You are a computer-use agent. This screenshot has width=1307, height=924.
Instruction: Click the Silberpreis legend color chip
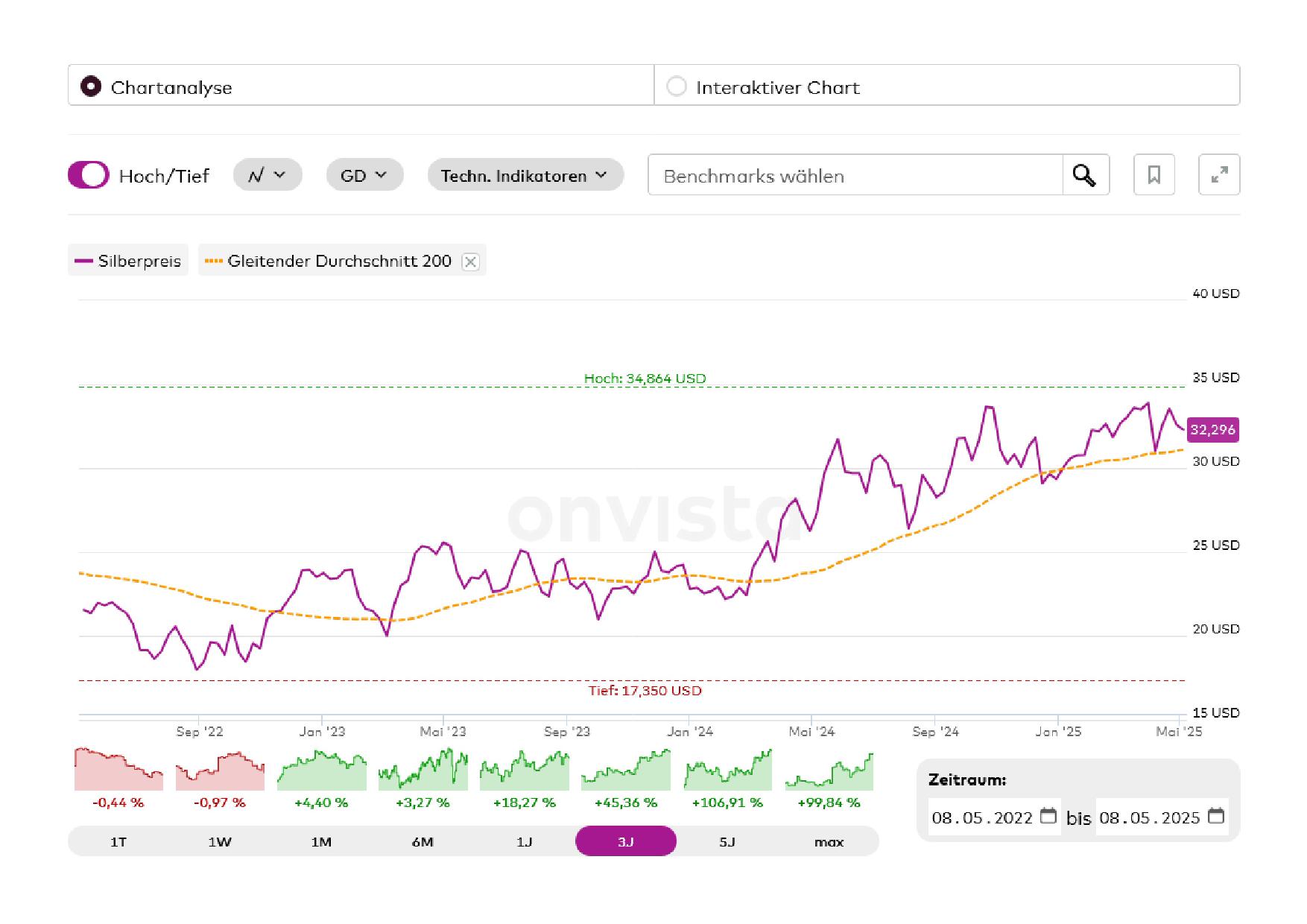click(x=84, y=262)
